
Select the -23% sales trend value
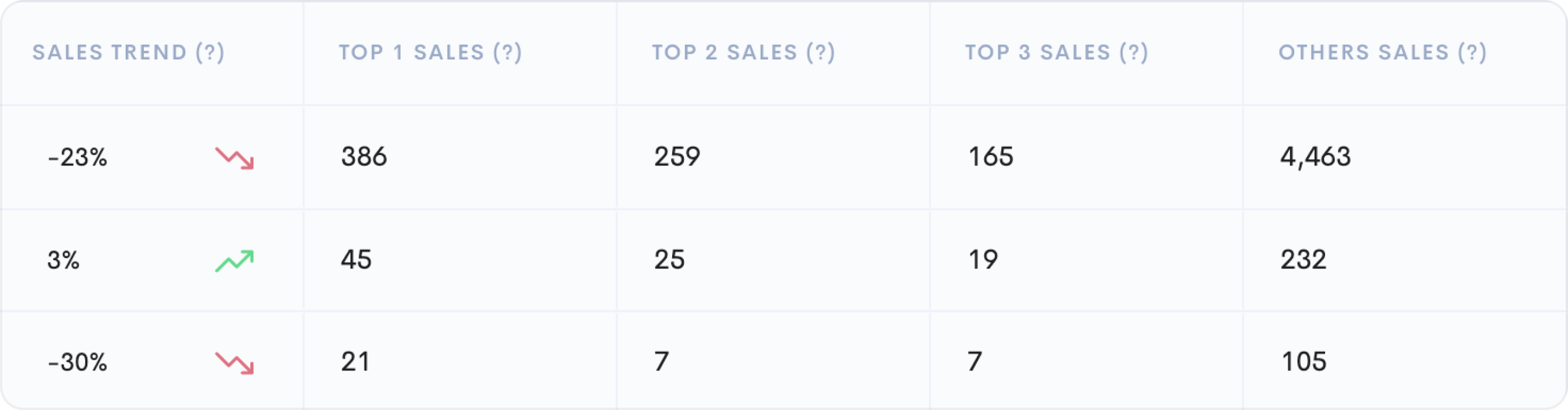[x=77, y=158]
